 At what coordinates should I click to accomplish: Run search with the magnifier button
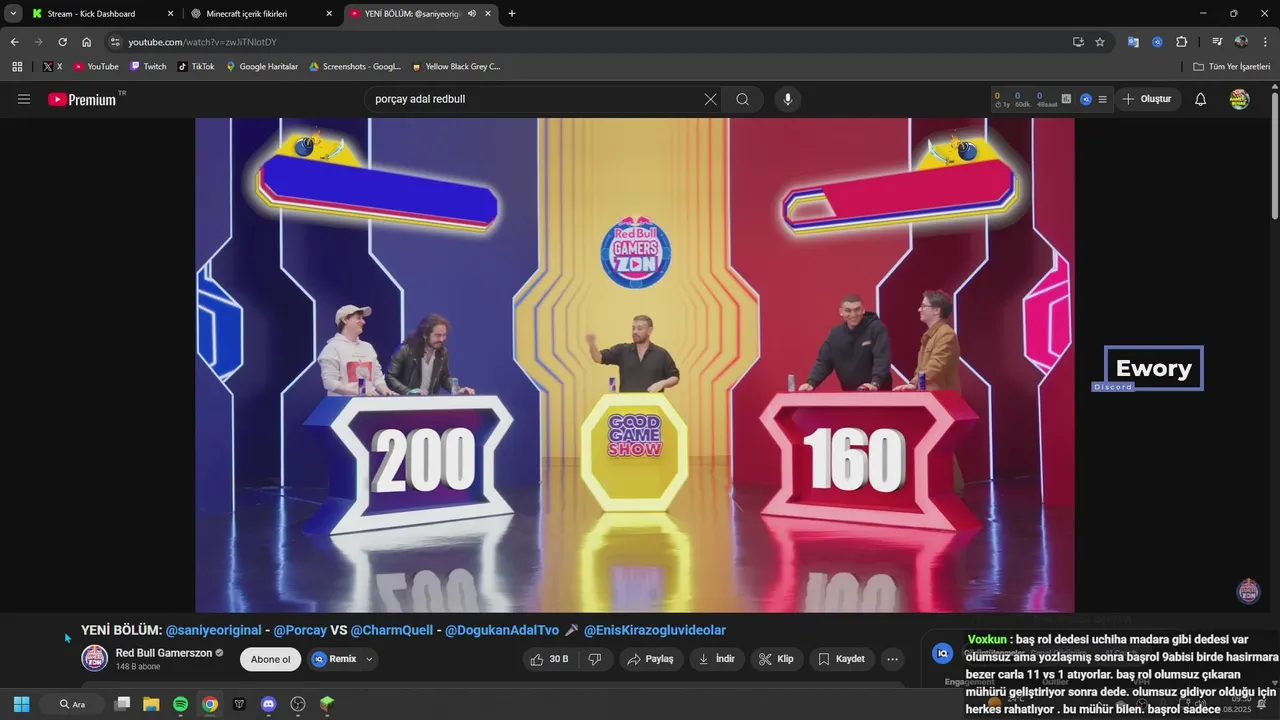743,99
